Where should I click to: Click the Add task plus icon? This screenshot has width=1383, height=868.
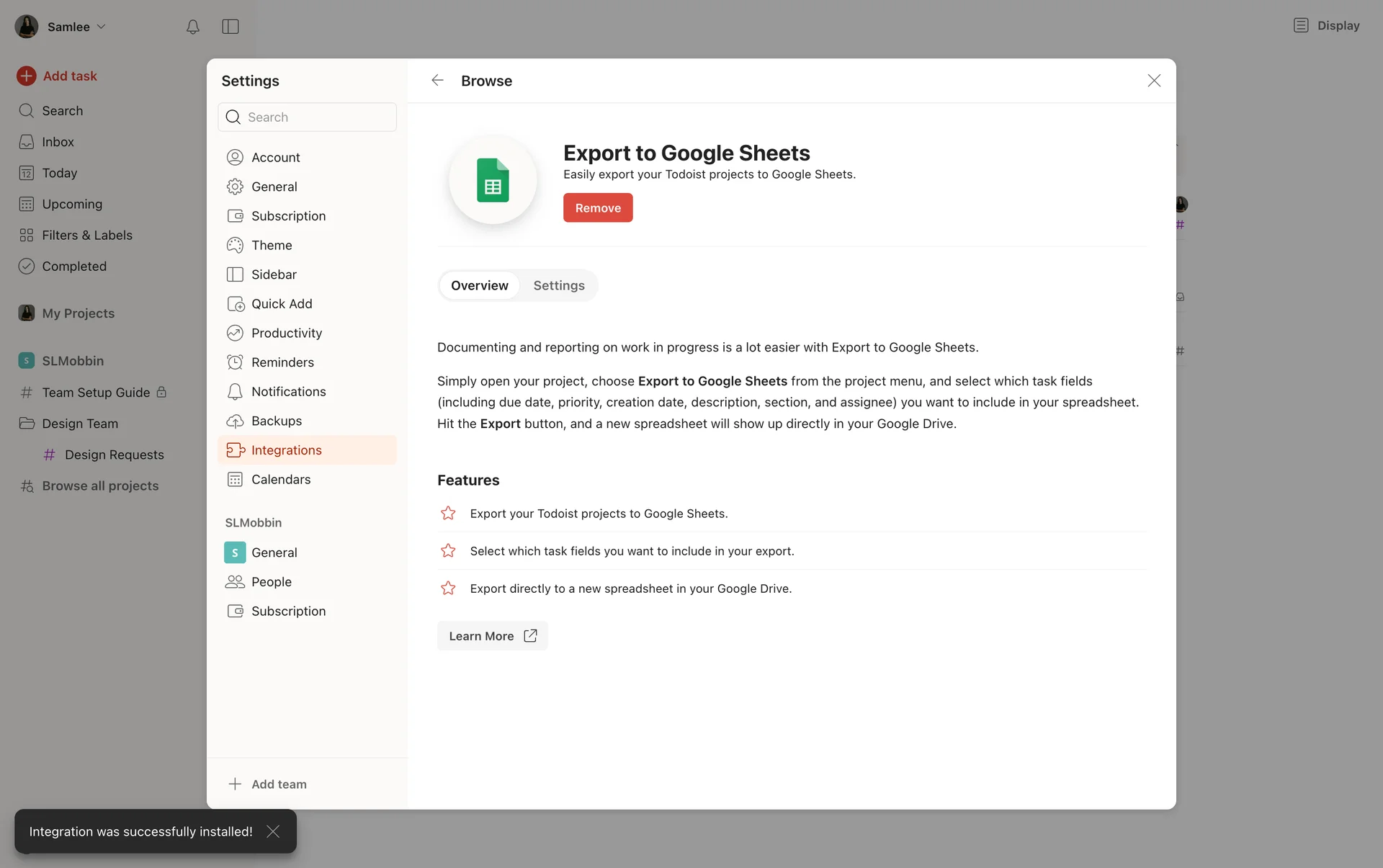point(27,76)
